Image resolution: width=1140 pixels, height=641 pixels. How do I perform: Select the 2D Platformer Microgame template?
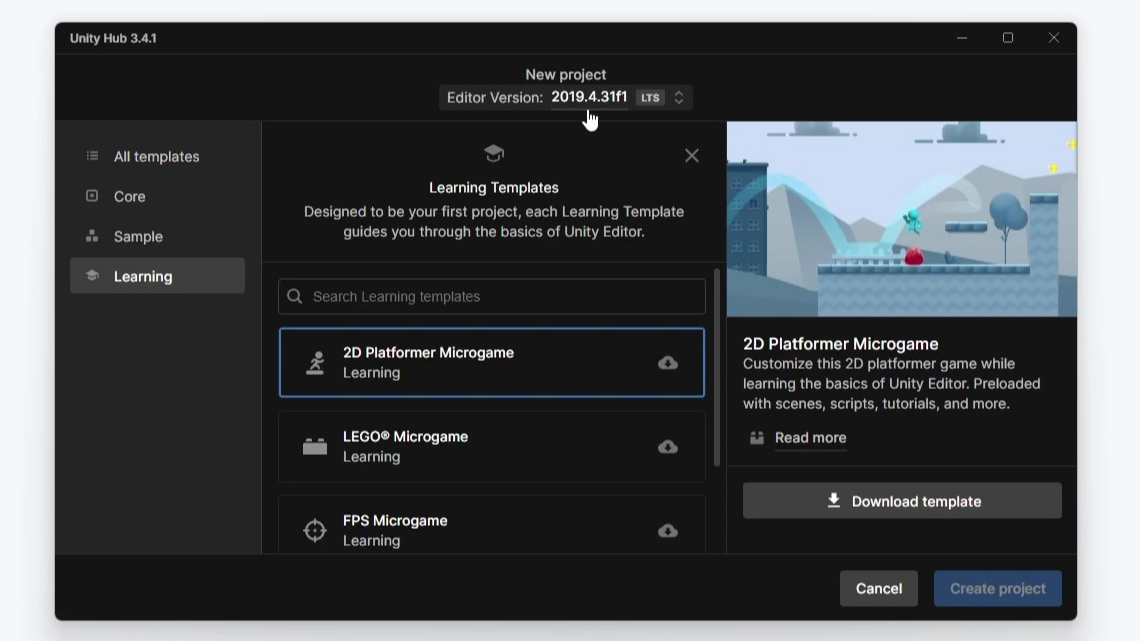pos(491,363)
